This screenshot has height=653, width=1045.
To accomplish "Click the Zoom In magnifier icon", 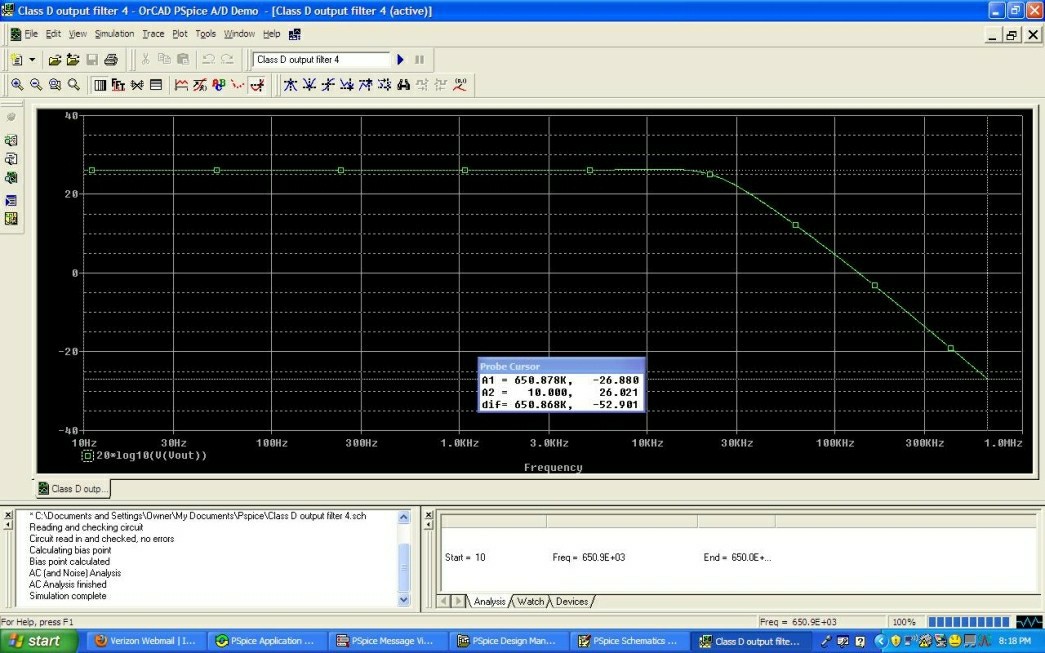I will (x=17, y=85).
